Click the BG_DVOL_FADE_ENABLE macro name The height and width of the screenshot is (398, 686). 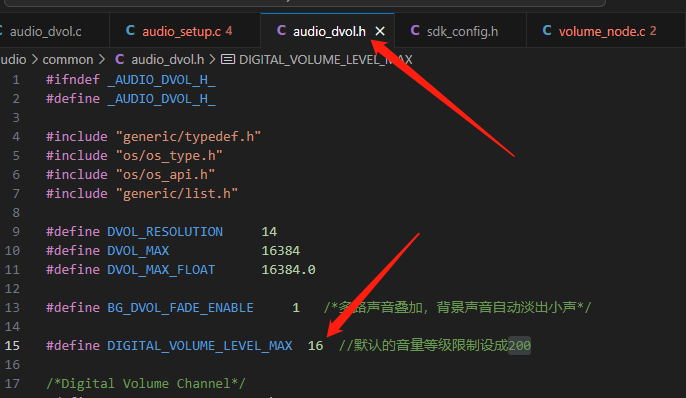click(x=180, y=308)
